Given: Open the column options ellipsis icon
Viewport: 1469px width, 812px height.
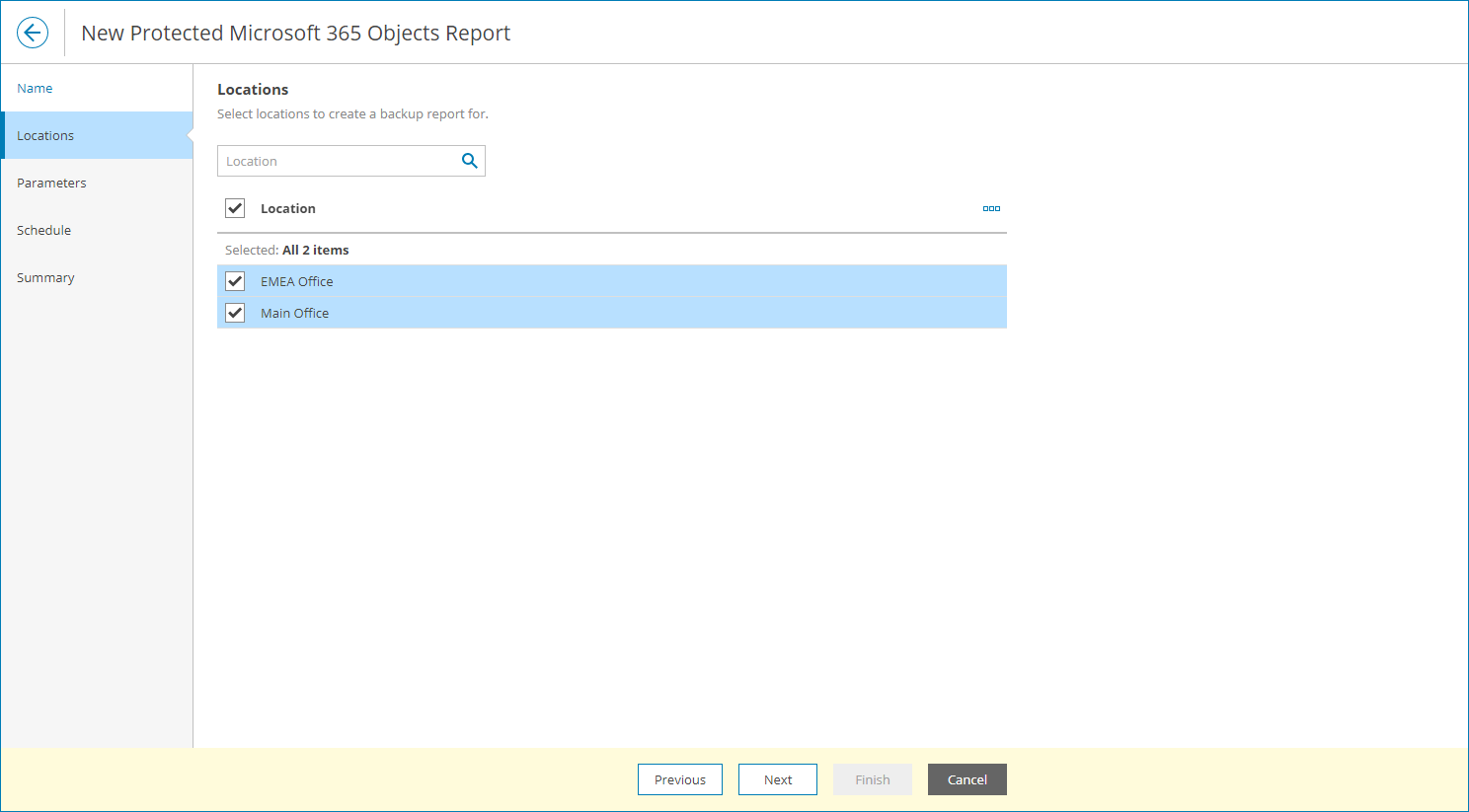Looking at the screenshot, I should pyautogui.click(x=991, y=208).
